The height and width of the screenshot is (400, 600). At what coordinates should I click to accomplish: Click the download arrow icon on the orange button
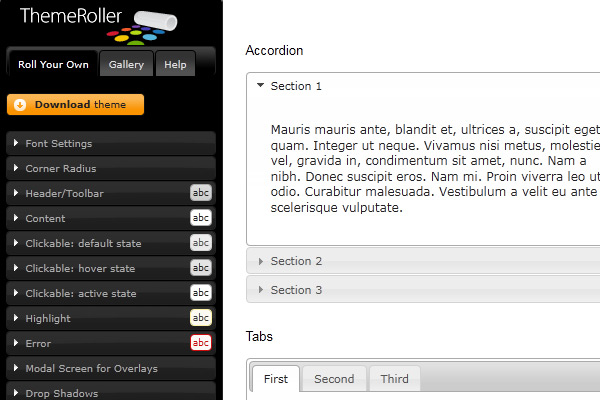20,104
